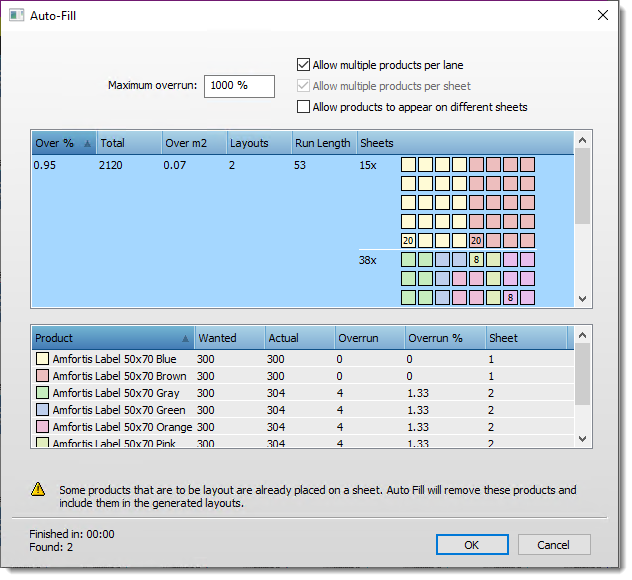632x580 pixels.
Task: Sort by the Over % column header
Action: click(x=64, y=143)
